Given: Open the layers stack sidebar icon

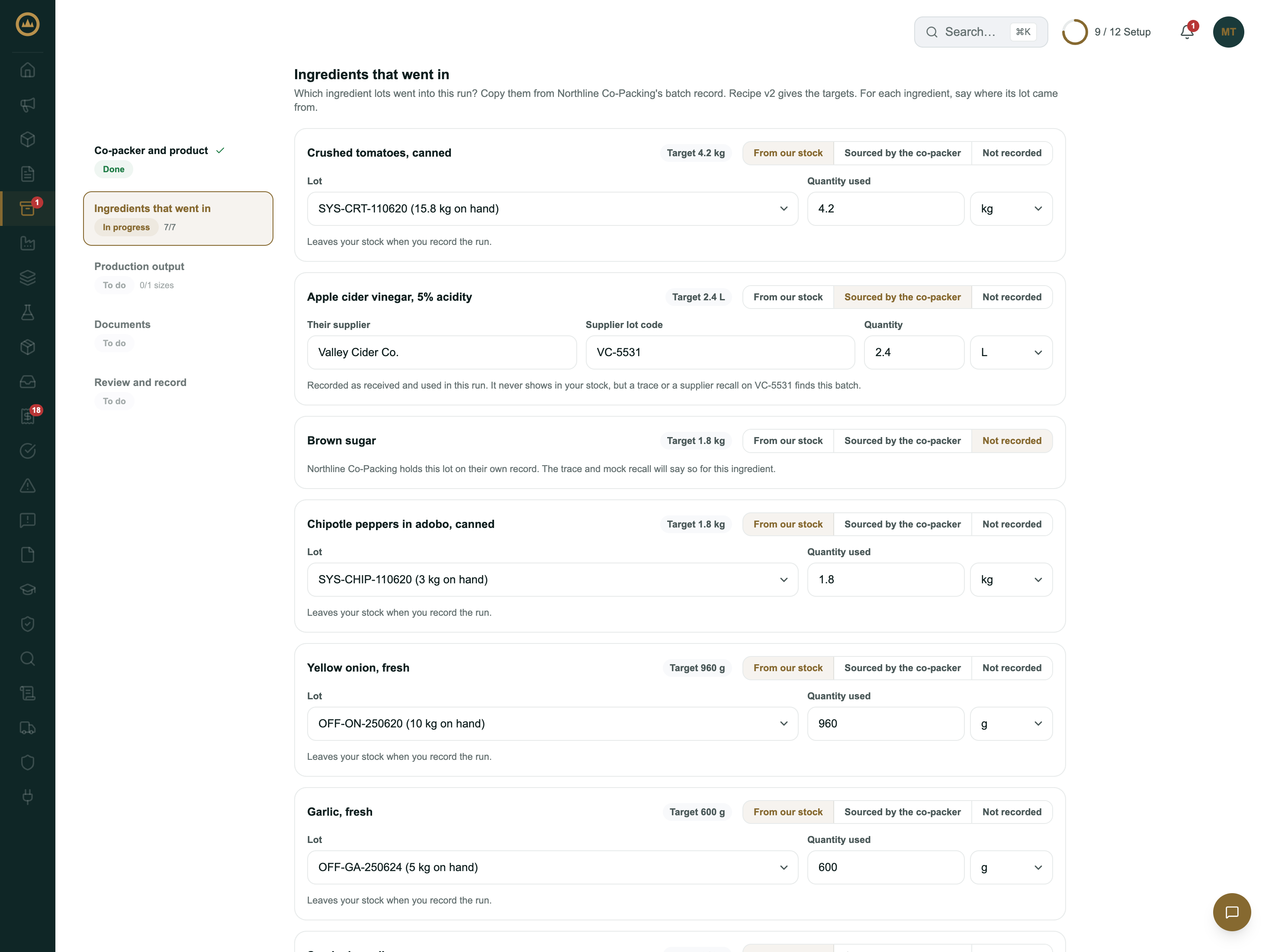Looking at the screenshot, I should tap(28, 278).
